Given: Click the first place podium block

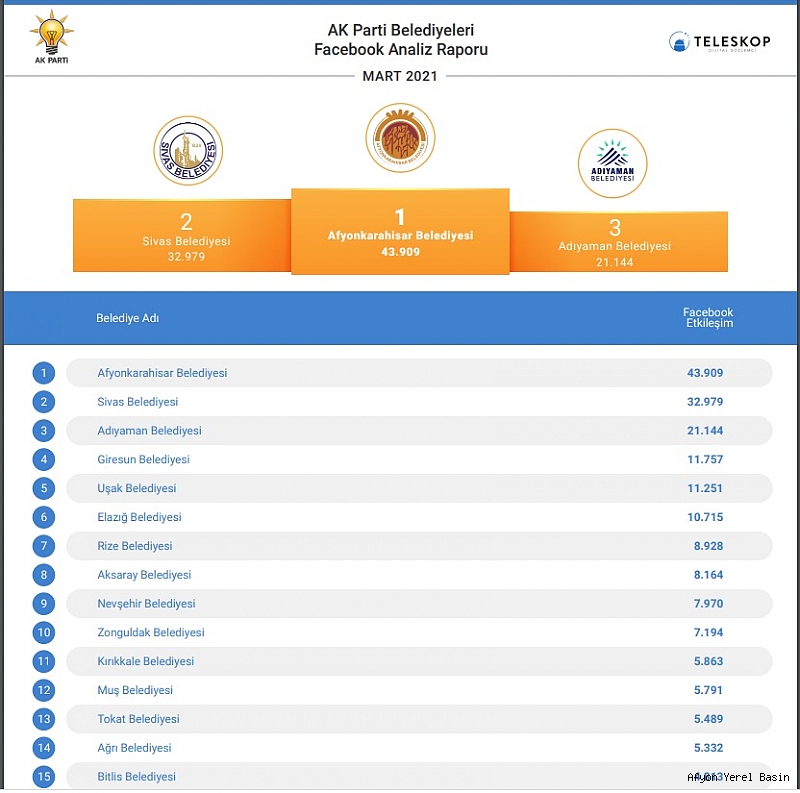Looking at the screenshot, I should [x=400, y=231].
